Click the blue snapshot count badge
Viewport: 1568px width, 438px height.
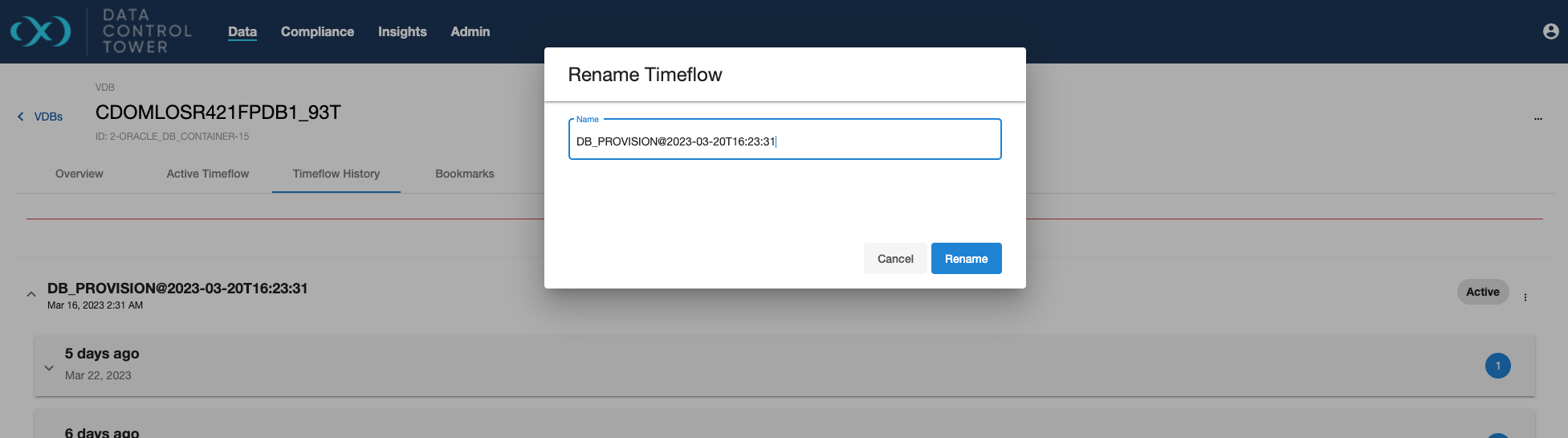click(1497, 366)
